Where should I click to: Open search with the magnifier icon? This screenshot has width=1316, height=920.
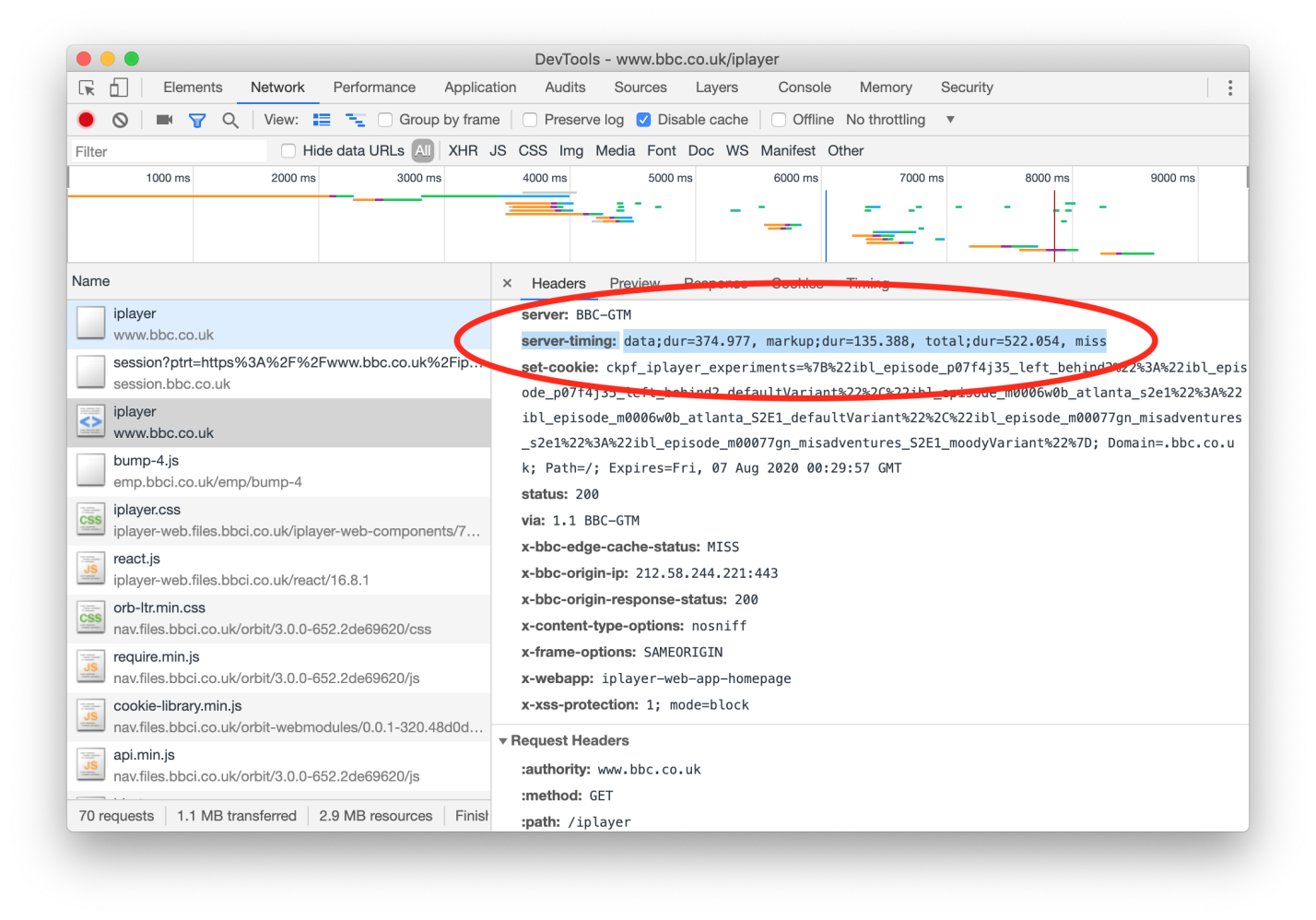[230, 120]
